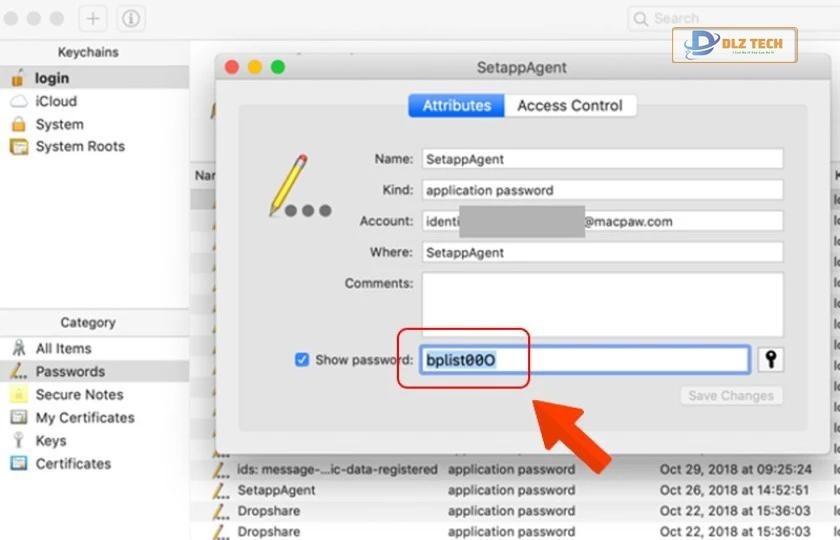Select the Keys category

click(51, 441)
